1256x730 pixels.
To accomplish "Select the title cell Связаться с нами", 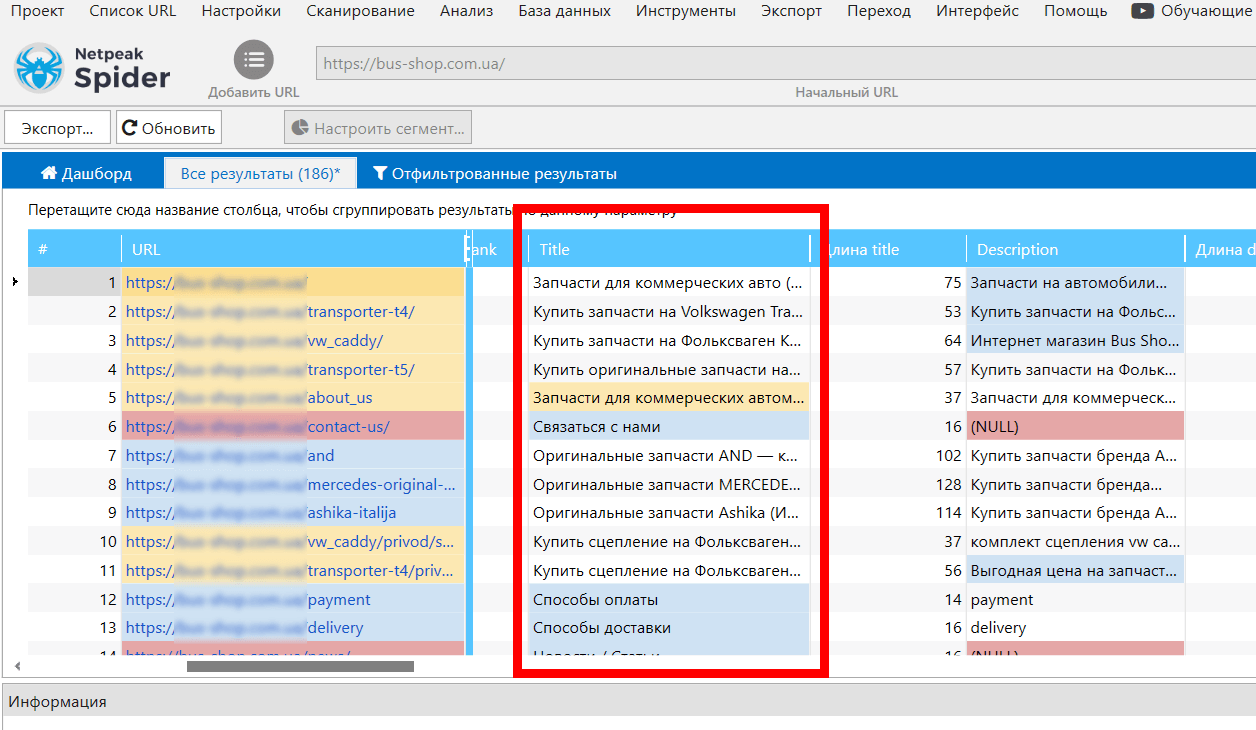I will [x=669, y=426].
